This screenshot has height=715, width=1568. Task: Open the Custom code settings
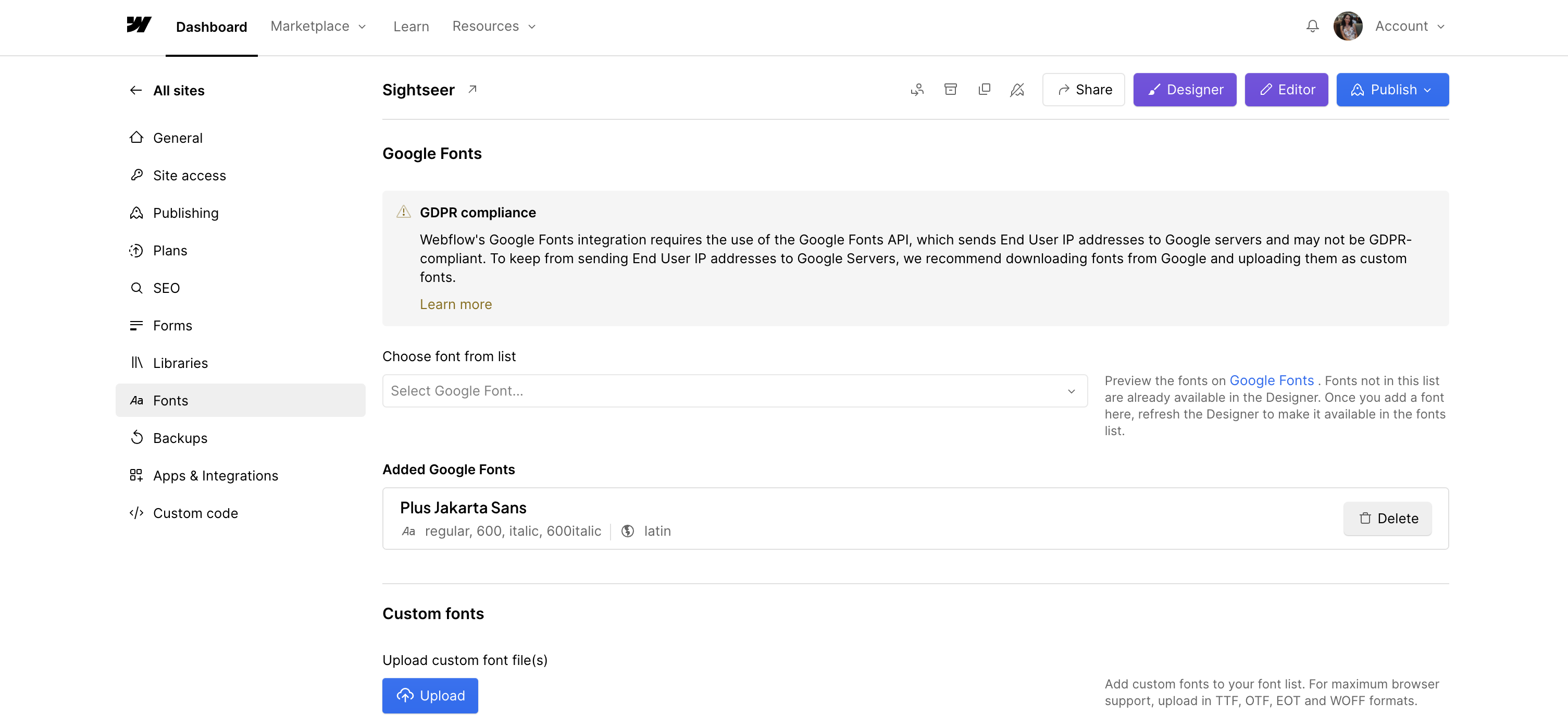[241, 513]
